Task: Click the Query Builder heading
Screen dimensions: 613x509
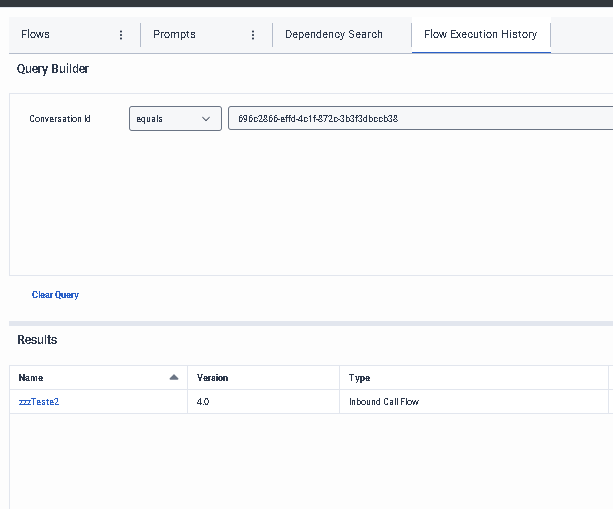Action: [53, 69]
